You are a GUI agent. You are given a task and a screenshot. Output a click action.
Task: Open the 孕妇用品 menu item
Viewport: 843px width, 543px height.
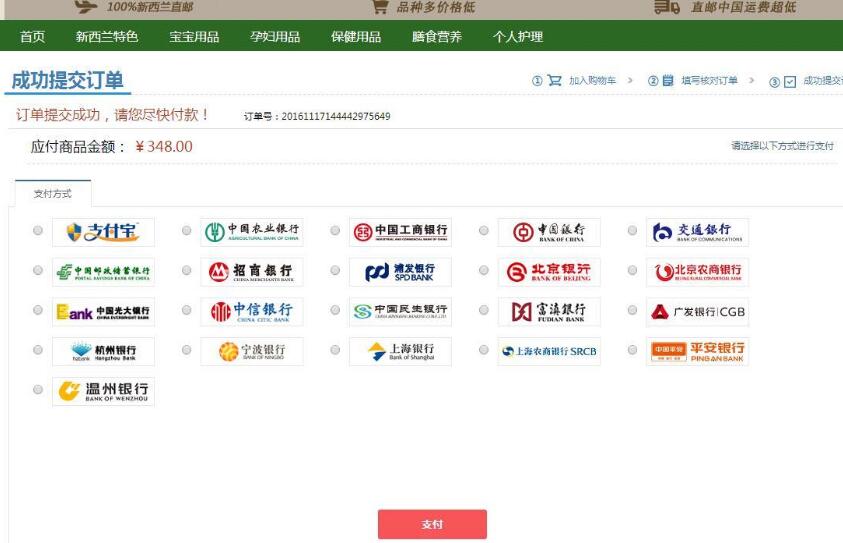275,37
